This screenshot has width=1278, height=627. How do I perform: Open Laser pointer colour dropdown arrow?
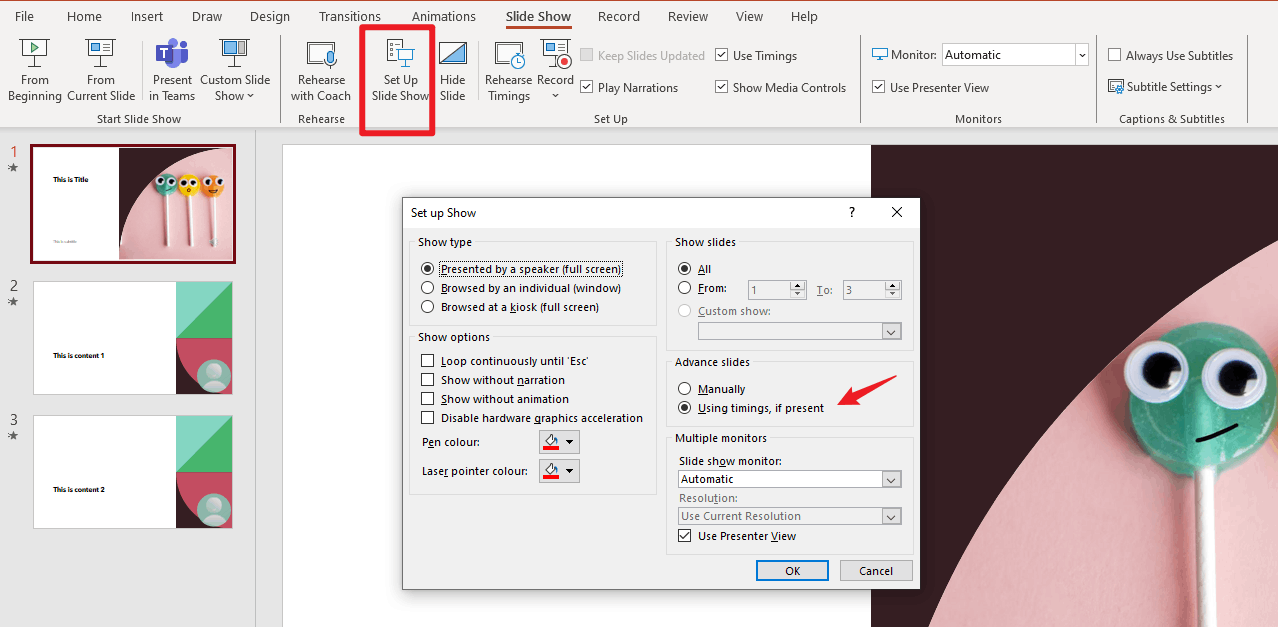pyautogui.click(x=570, y=471)
